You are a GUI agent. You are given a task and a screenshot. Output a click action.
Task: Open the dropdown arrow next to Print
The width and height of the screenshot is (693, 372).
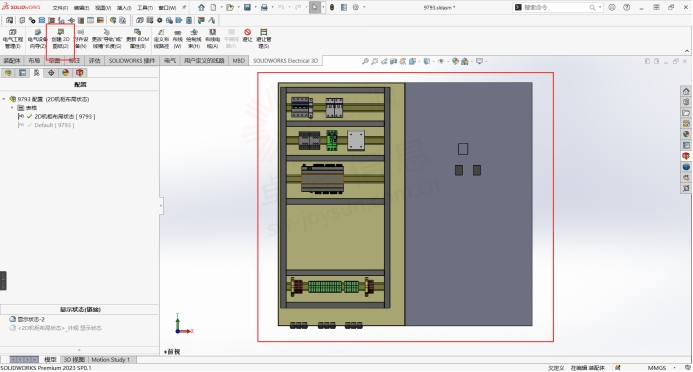272,7
